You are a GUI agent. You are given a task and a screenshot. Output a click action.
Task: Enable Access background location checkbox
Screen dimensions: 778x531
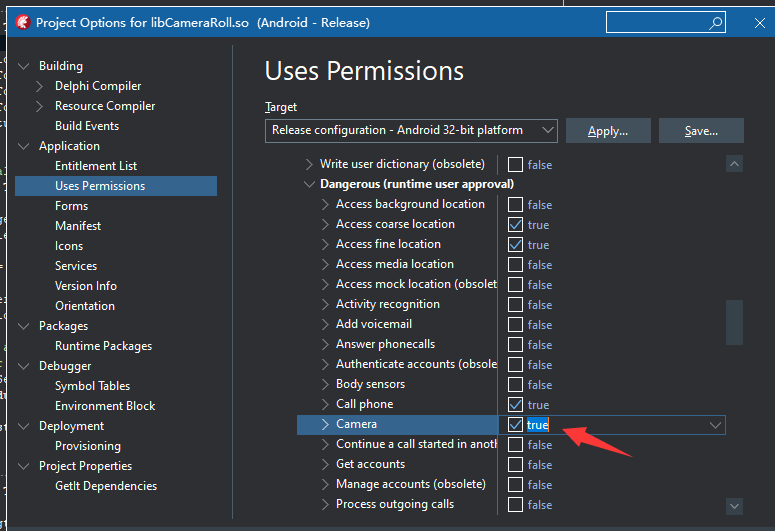click(x=515, y=205)
